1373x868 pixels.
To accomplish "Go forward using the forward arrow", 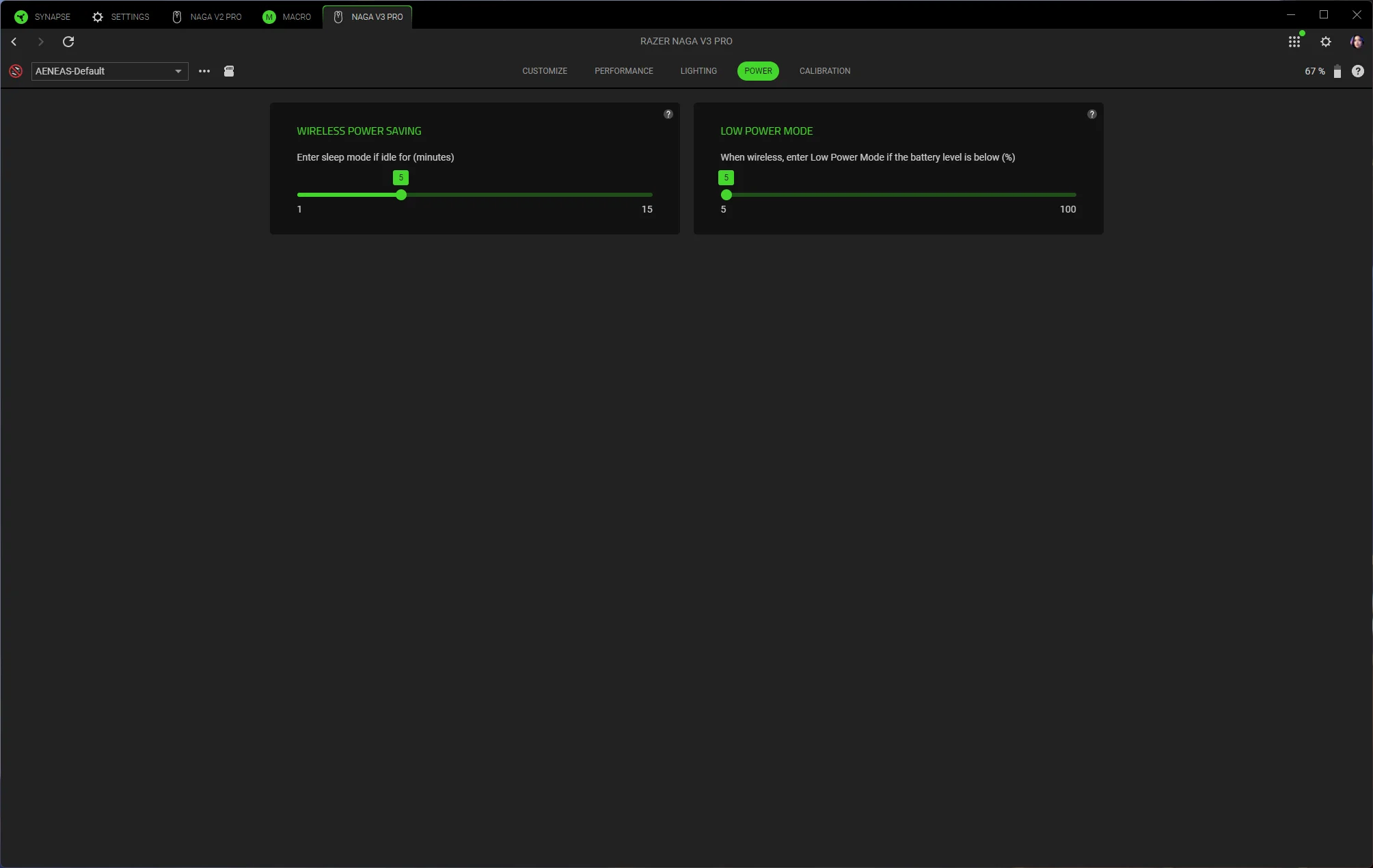I will [x=40, y=42].
